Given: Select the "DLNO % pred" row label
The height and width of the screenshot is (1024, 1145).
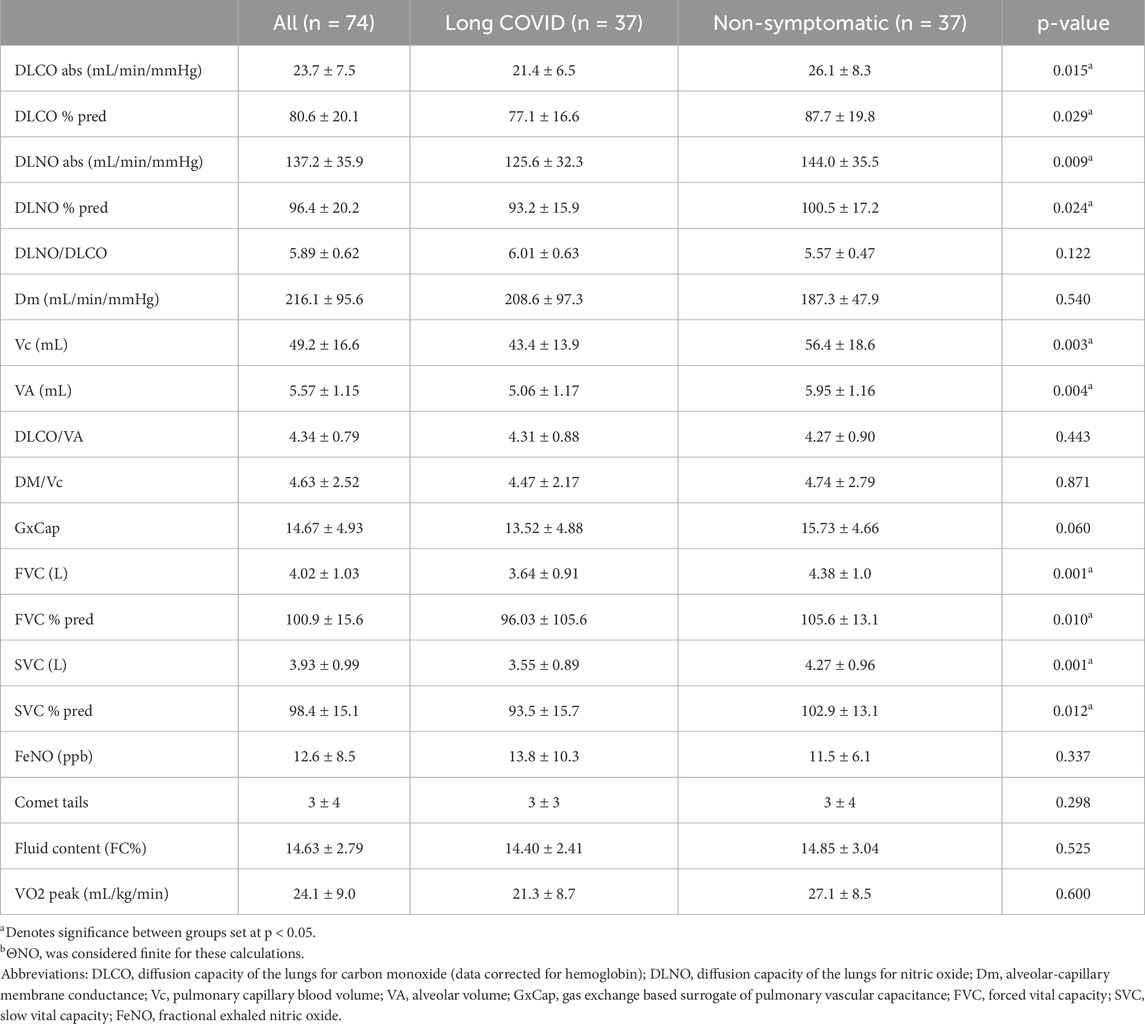Looking at the screenshot, I should [x=61, y=207].
